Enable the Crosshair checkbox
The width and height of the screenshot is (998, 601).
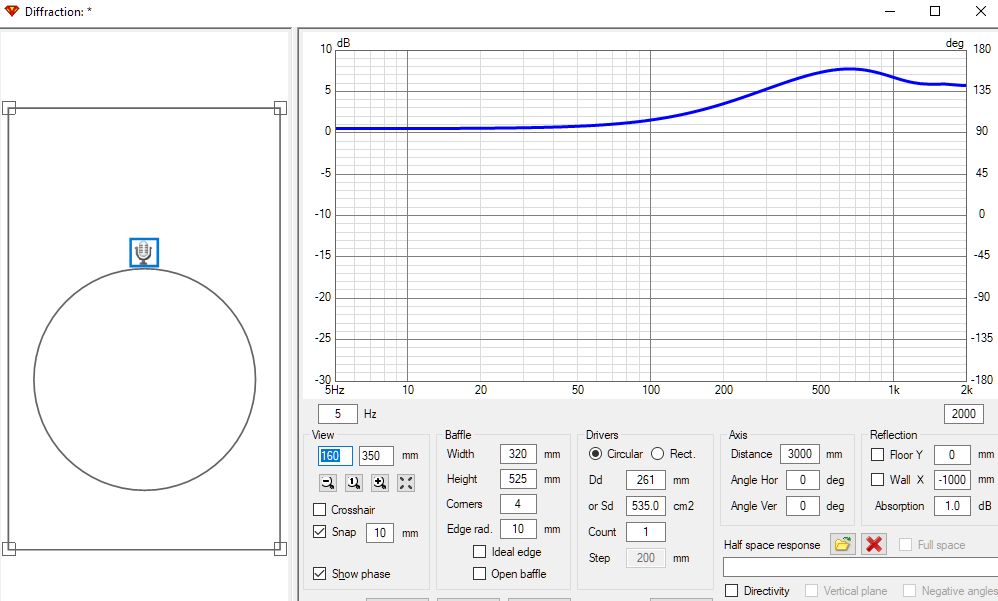[320, 510]
